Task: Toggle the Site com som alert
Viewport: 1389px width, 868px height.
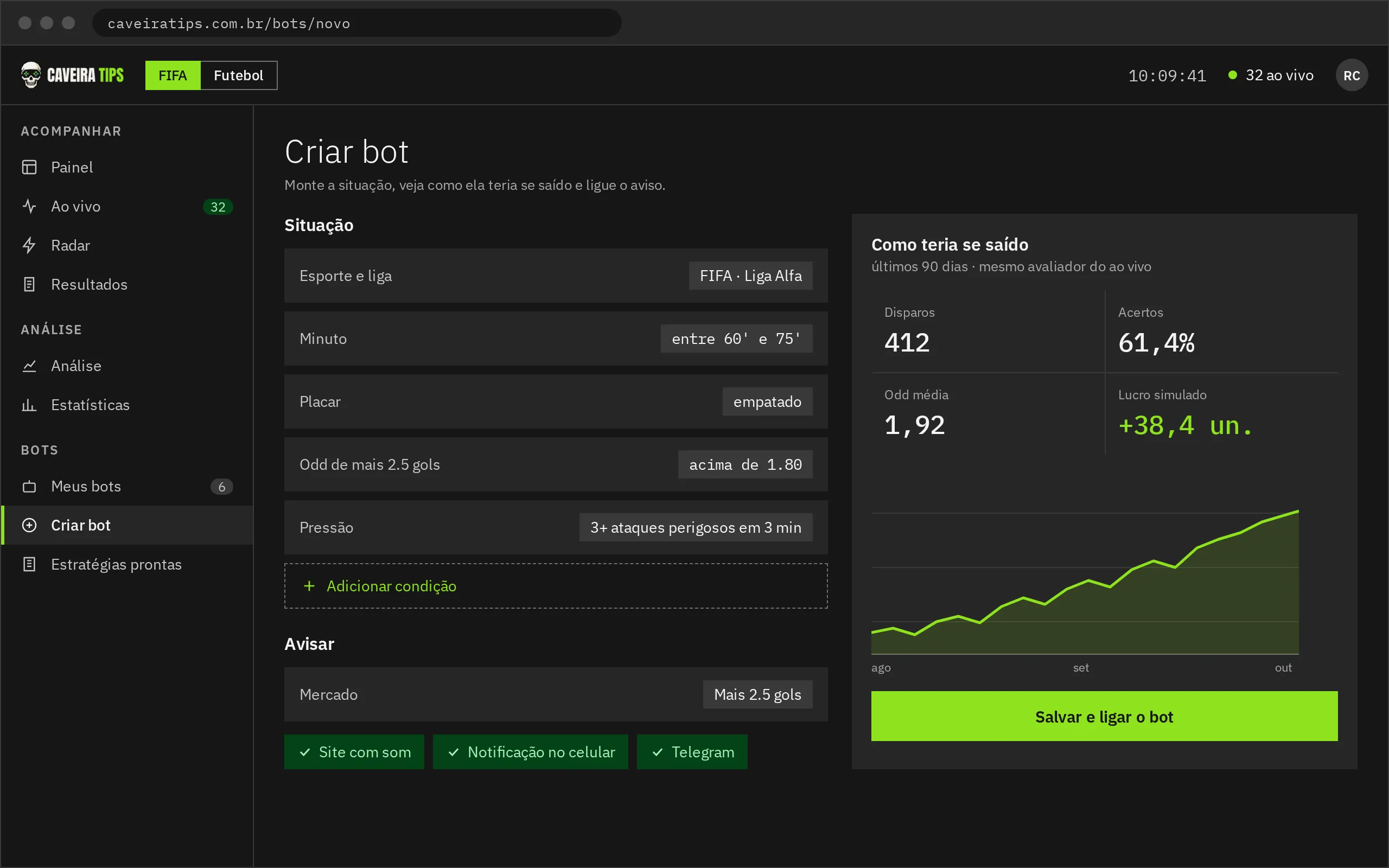Action: click(x=354, y=751)
